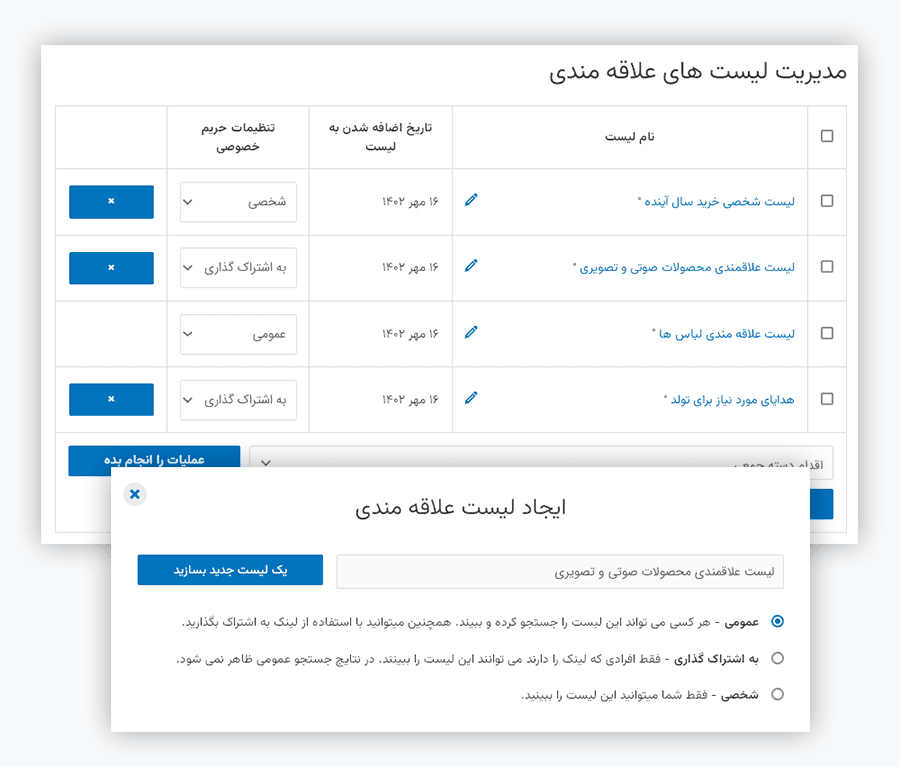
Task: Click heading 'مدیریت لیست های علاقه مندی'
Action: pyautogui.click(x=697, y=72)
